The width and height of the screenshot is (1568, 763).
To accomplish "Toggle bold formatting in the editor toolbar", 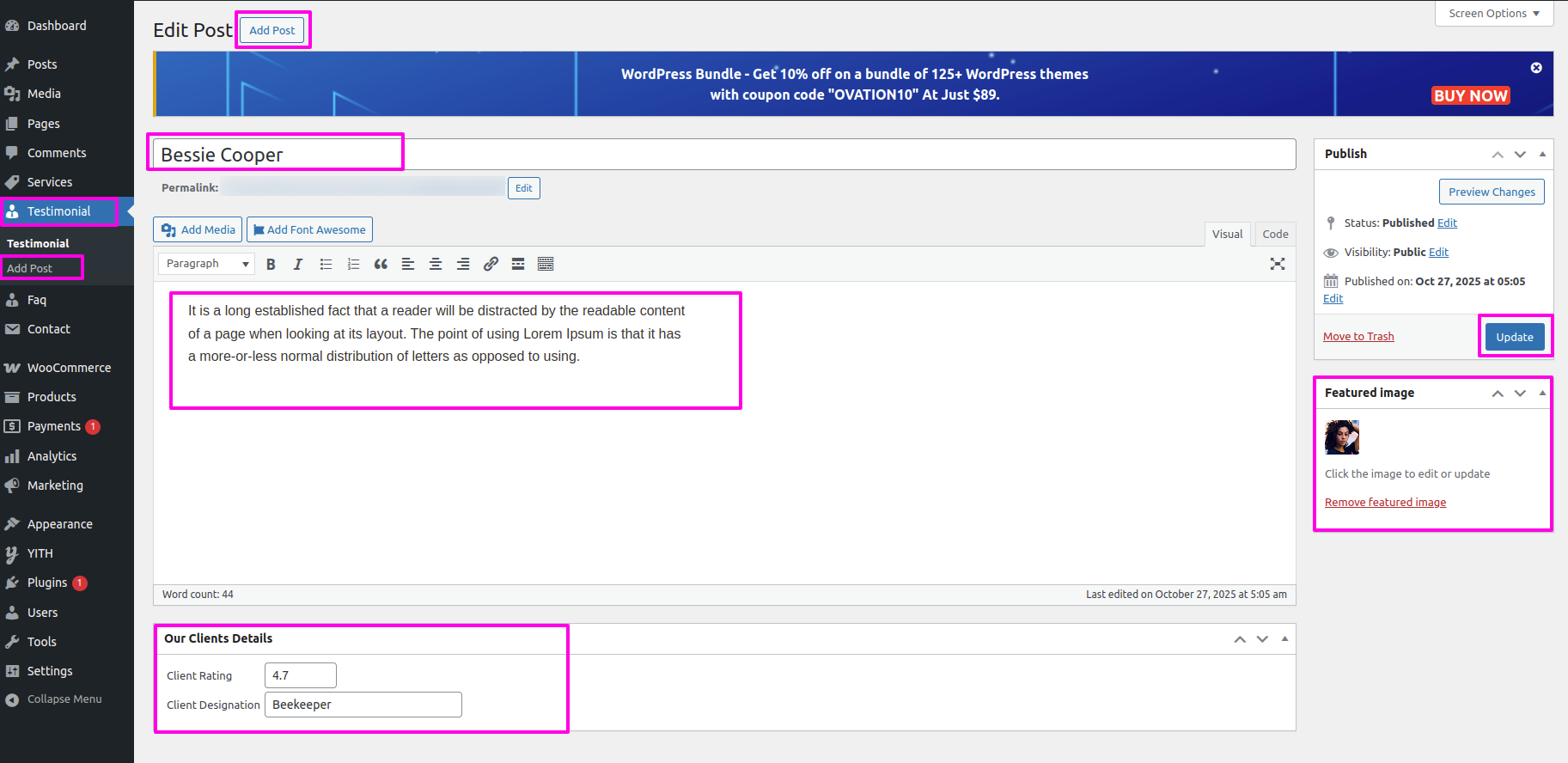I will (271, 265).
